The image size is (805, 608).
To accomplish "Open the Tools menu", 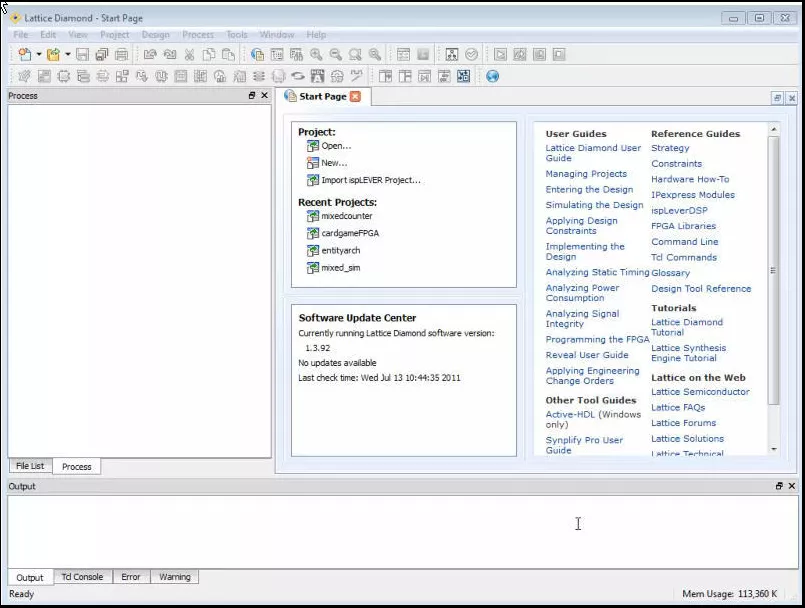I will tap(237, 34).
